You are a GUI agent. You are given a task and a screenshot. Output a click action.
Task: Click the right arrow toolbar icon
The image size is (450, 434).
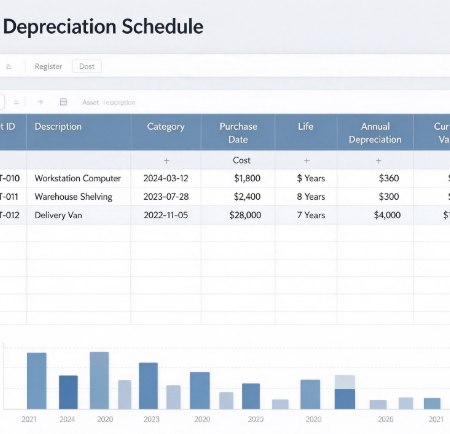click(40, 102)
